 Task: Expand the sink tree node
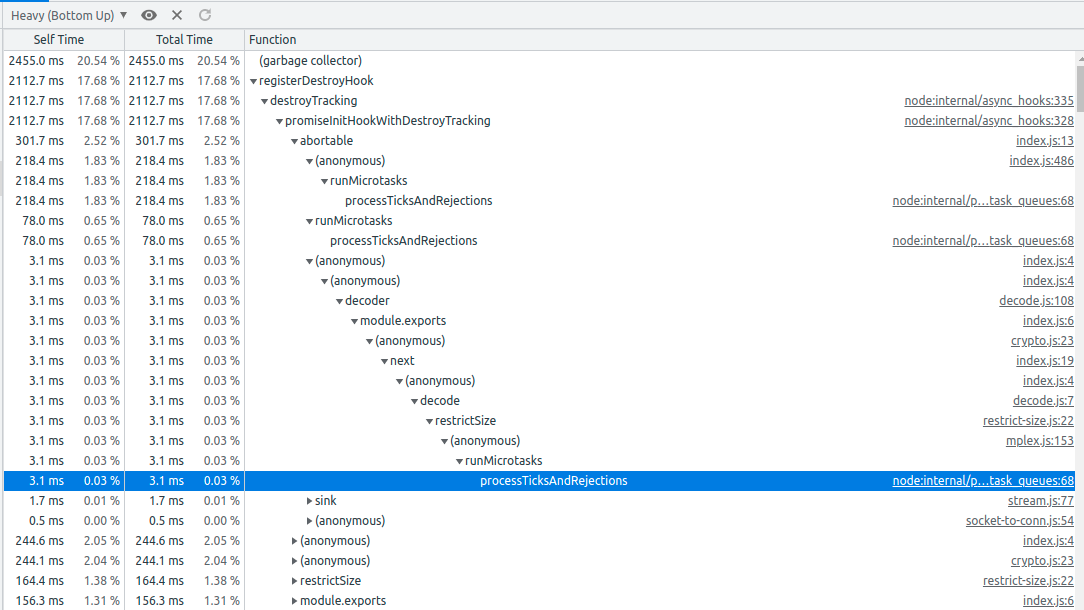(x=309, y=501)
